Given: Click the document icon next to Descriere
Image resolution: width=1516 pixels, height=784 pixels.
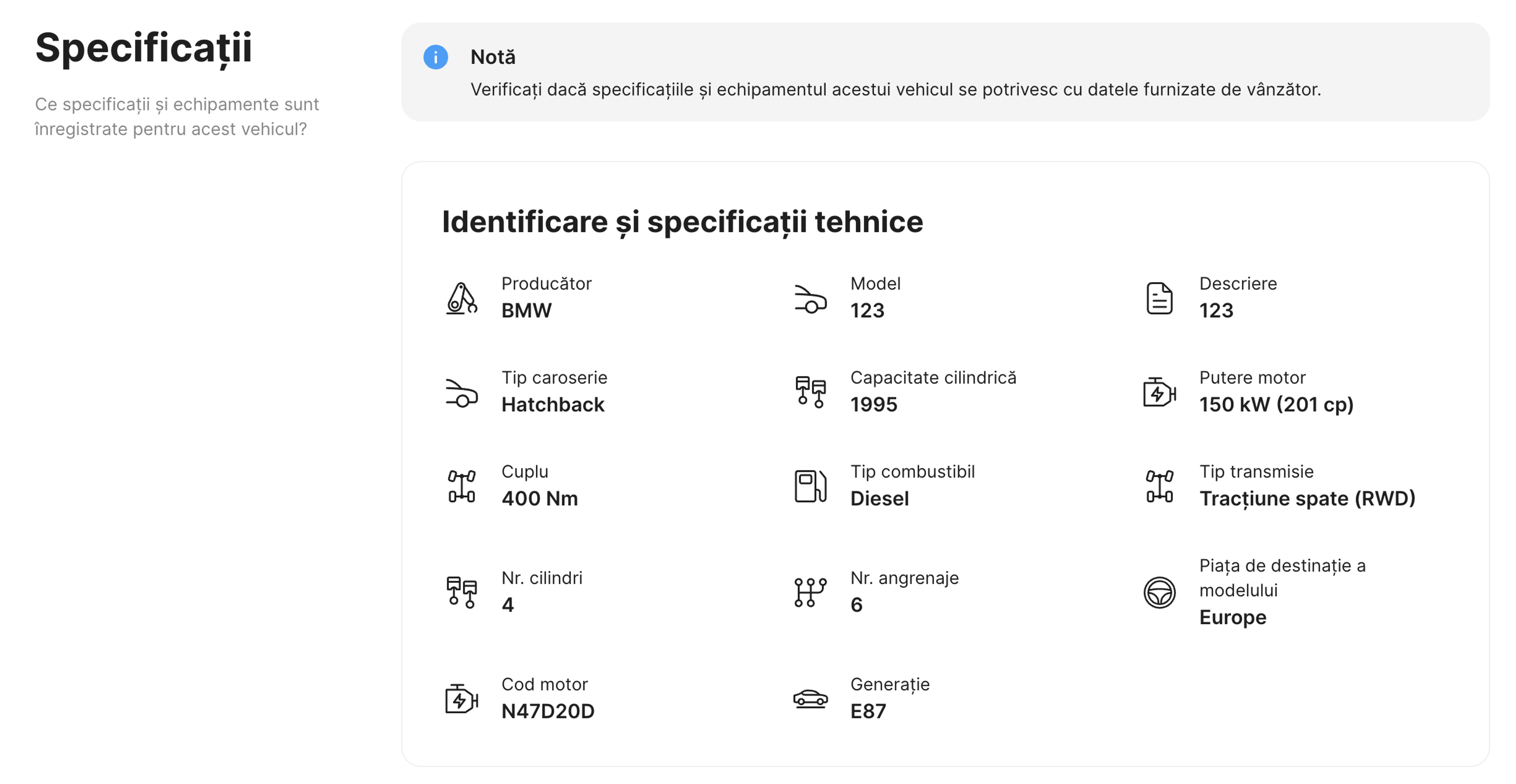Looking at the screenshot, I should [1160, 298].
